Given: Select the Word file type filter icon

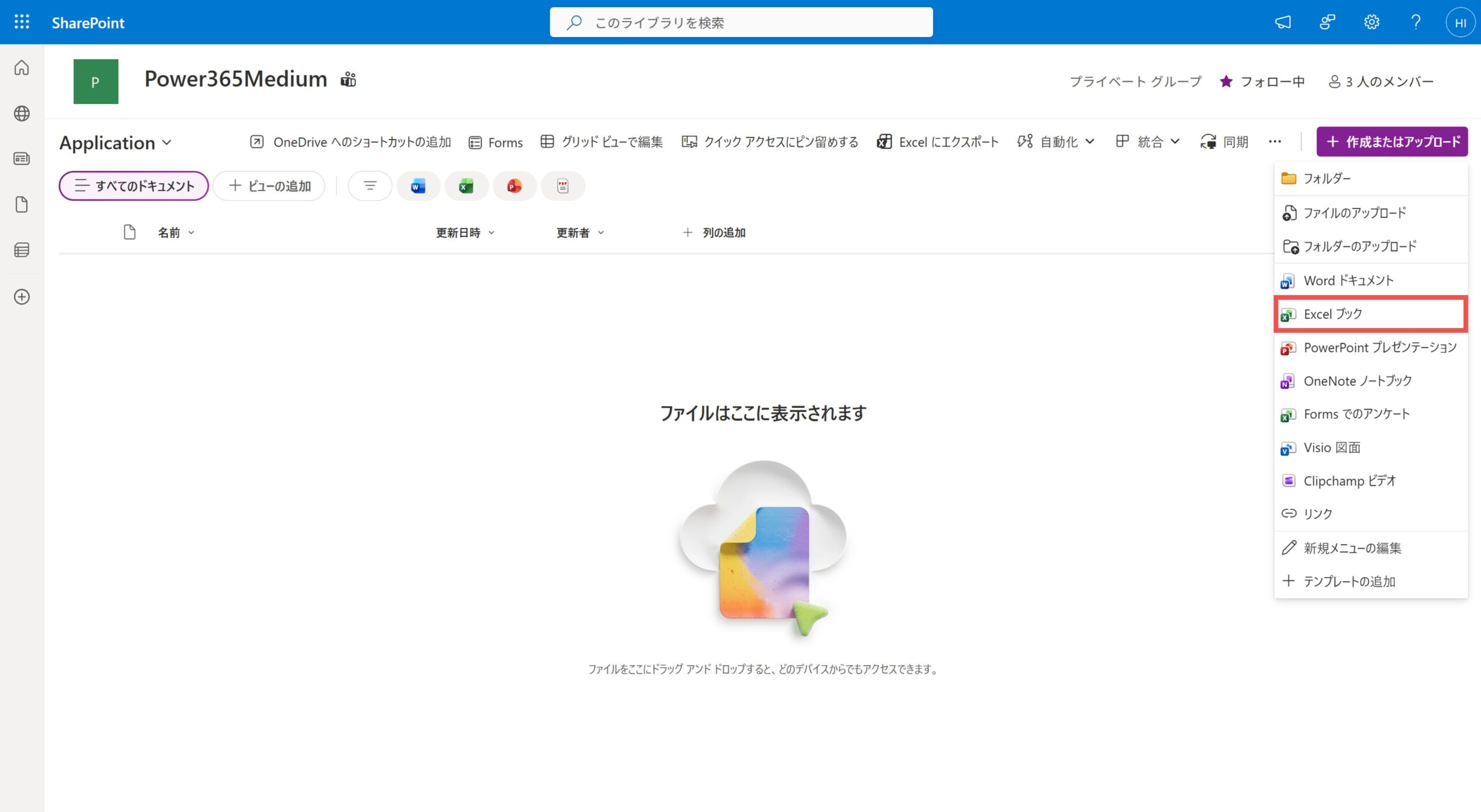Looking at the screenshot, I should 418,186.
